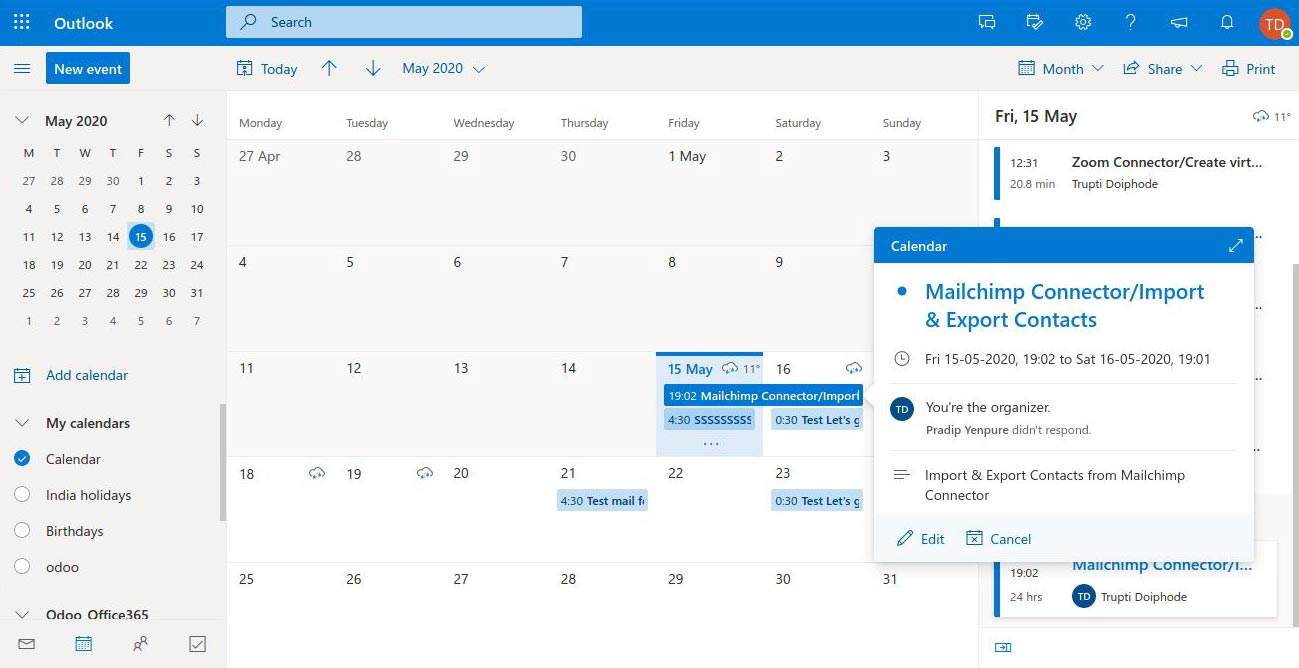
Task: Open To Do with the checkmark icon
Action: (x=197, y=644)
